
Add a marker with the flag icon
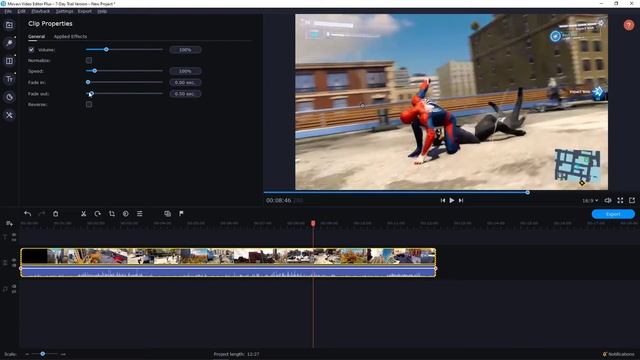[x=181, y=213]
